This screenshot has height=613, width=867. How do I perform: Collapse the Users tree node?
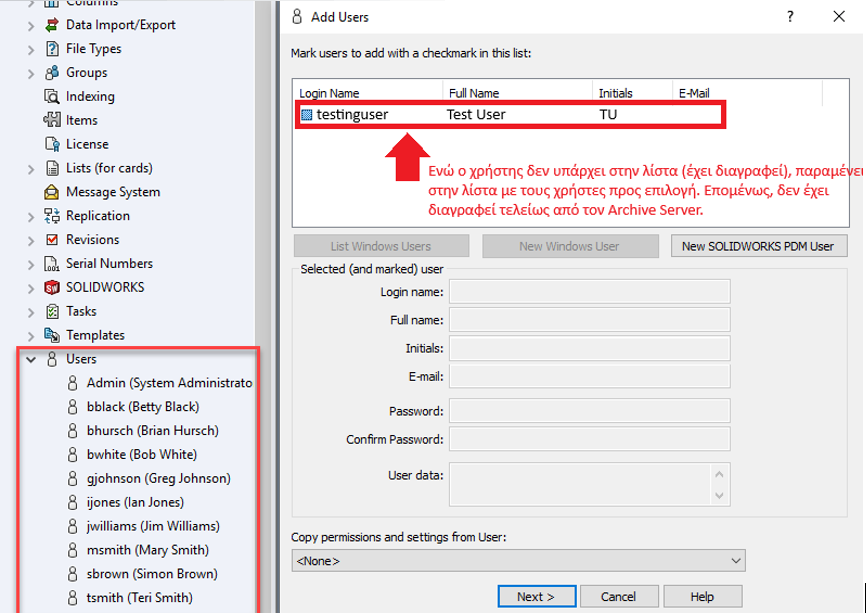(31, 359)
